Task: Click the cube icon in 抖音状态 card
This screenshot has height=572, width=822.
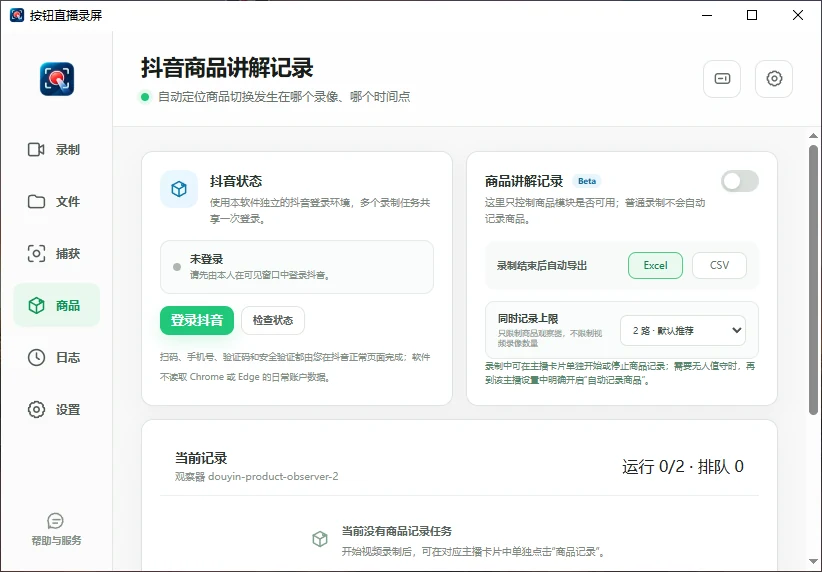Action: pos(179,189)
